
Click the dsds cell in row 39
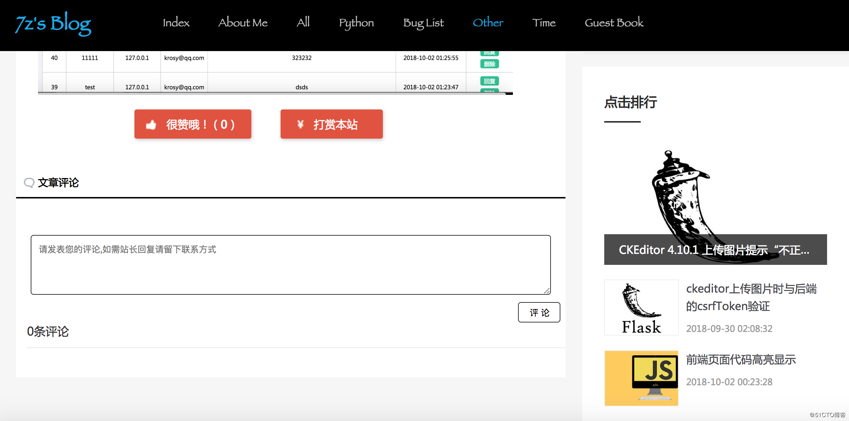coord(302,87)
